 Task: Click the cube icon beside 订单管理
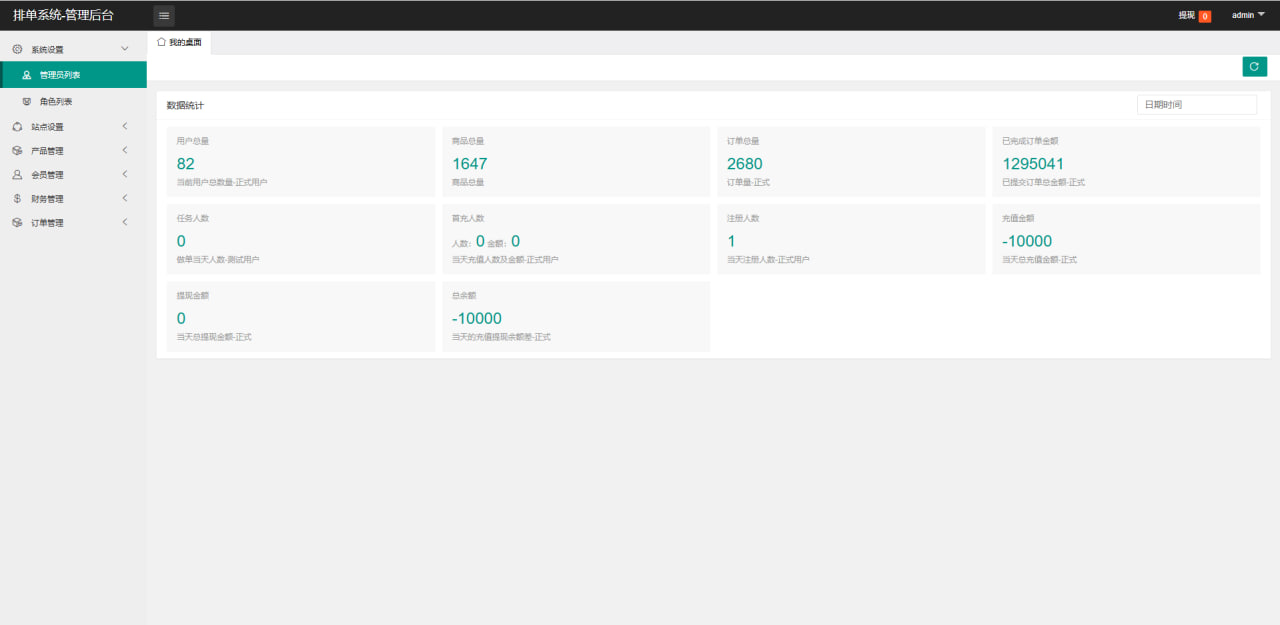[17, 223]
